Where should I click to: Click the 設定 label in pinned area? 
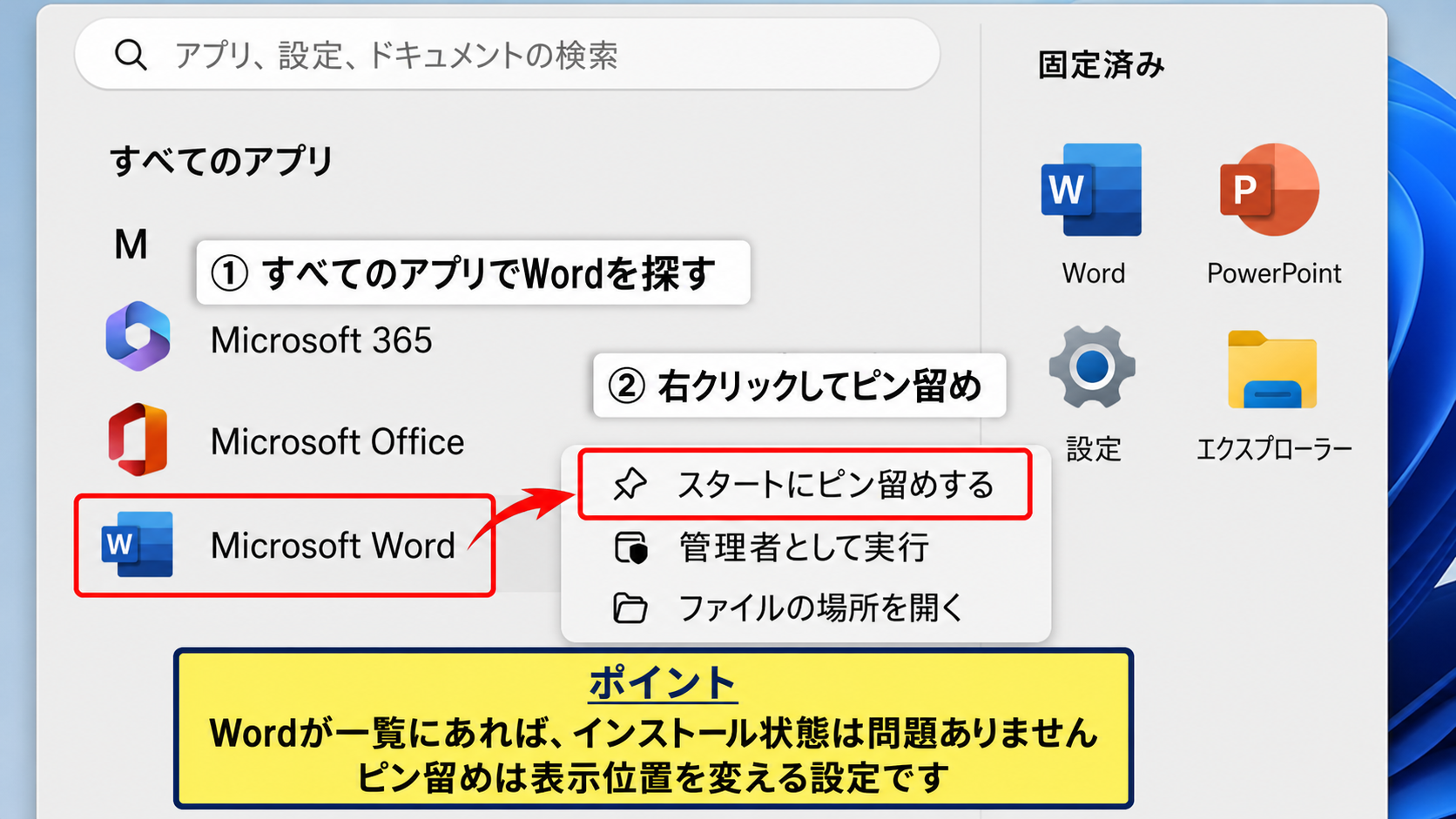[1094, 449]
